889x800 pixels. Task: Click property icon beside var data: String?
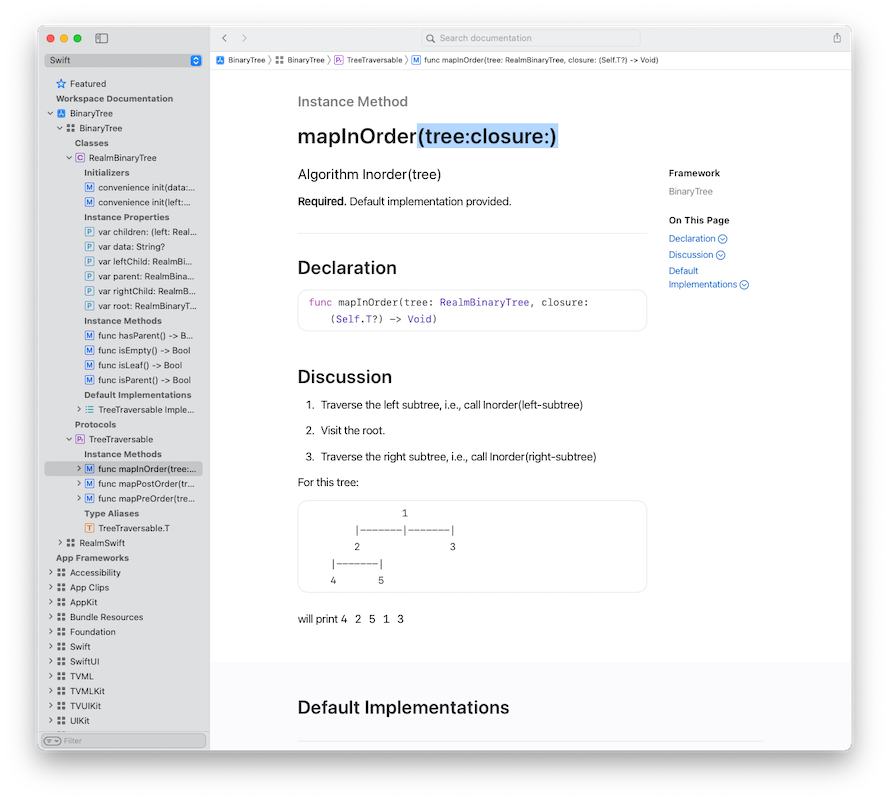click(x=90, y=247)
